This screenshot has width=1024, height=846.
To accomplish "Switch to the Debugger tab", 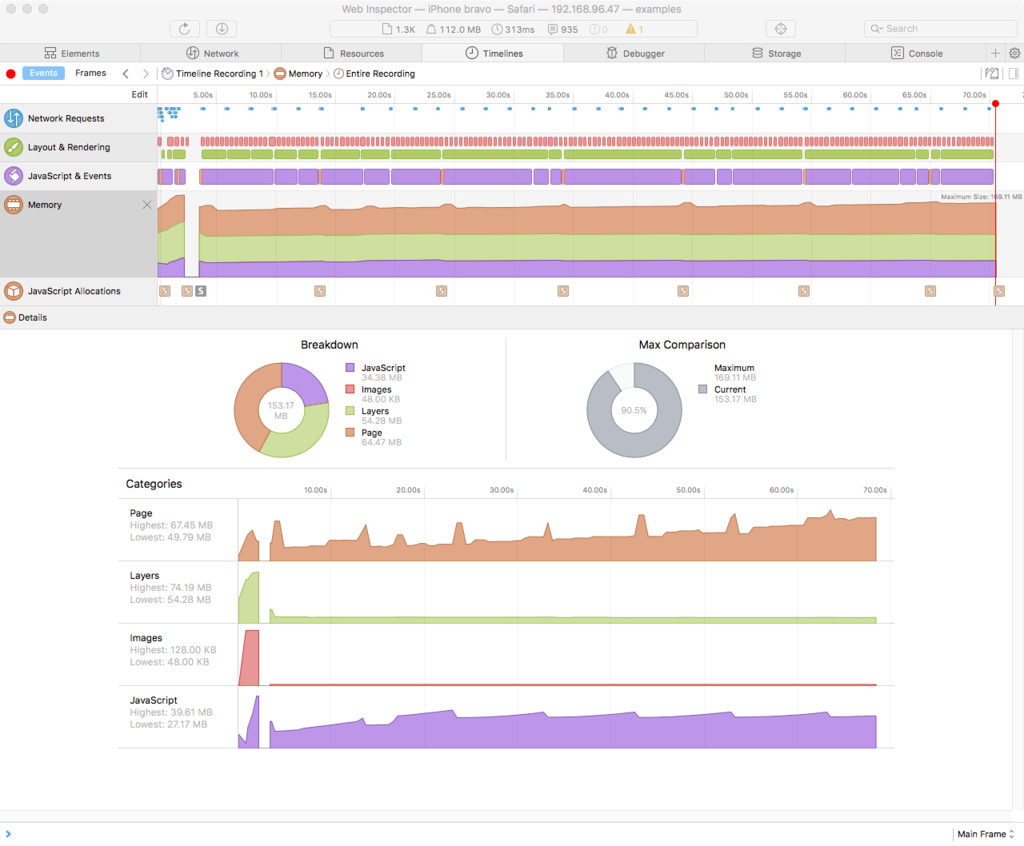I will click(x=634, y=54).
